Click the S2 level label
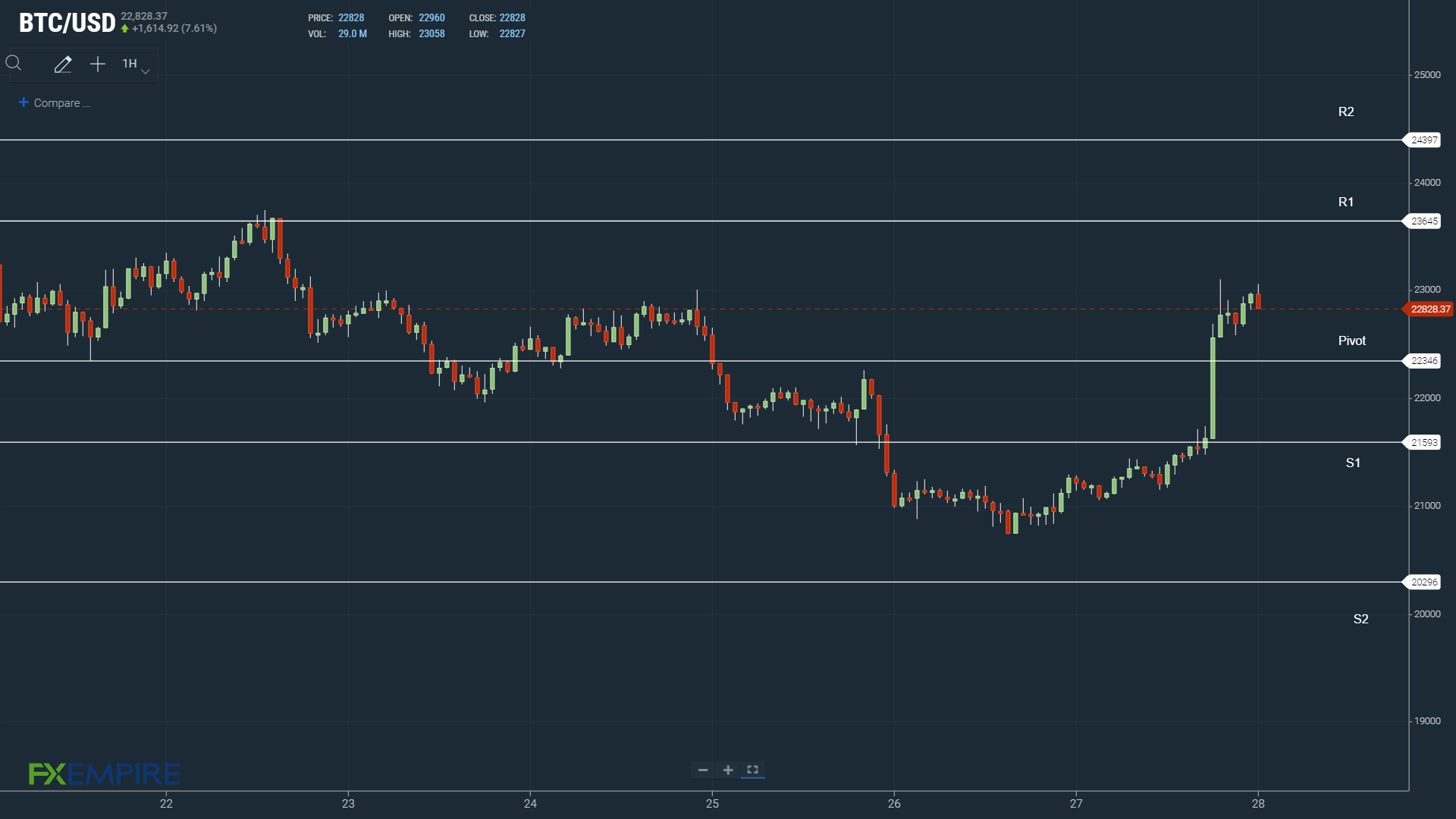This screenshot has width=1456, height=819. (1361, 620)
